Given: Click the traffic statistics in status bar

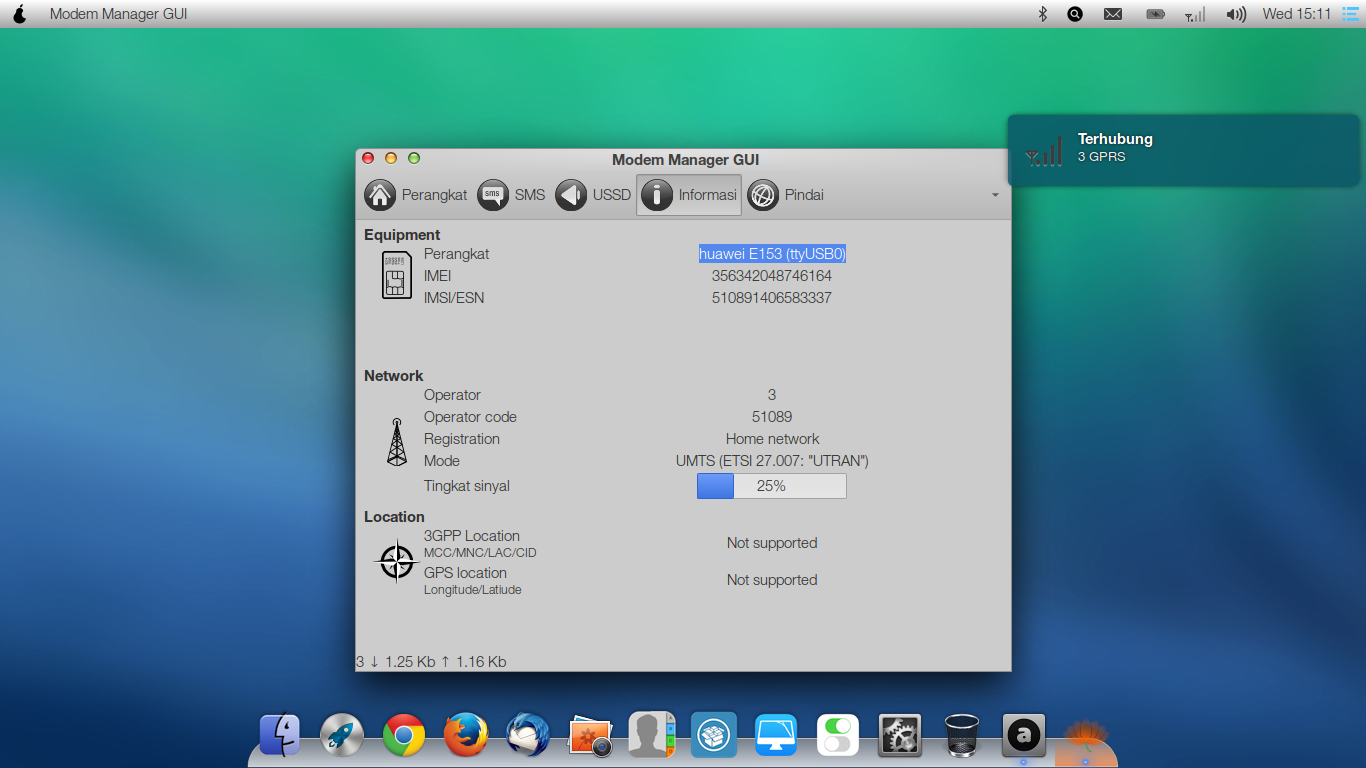Looking at the screenshot, I should point(431,662).
